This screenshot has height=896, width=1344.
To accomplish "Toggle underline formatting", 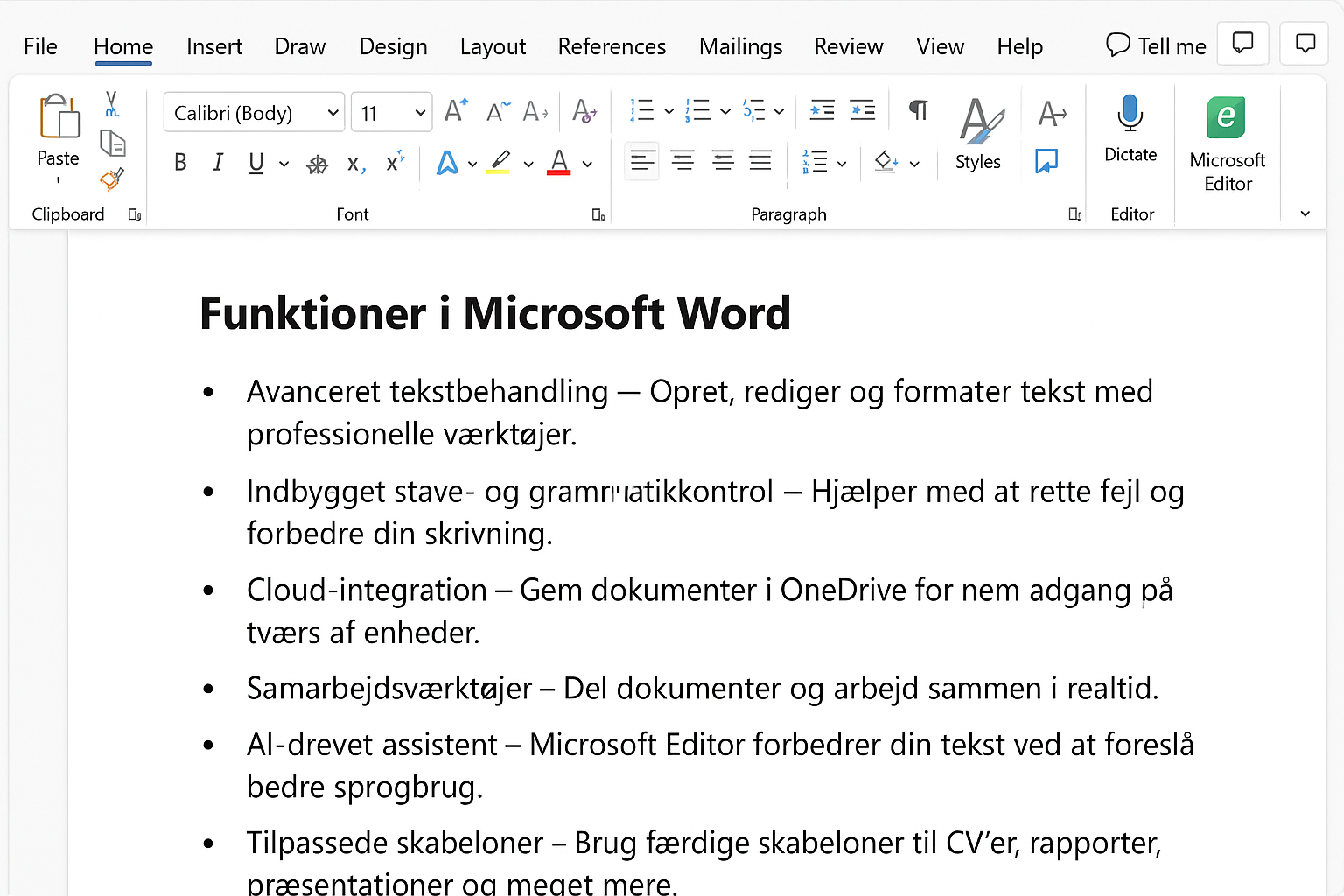I will tap(256, 163).
